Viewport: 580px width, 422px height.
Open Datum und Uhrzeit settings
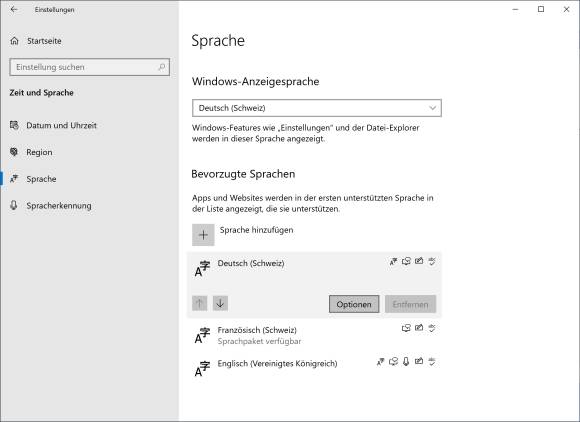point(61,125)
